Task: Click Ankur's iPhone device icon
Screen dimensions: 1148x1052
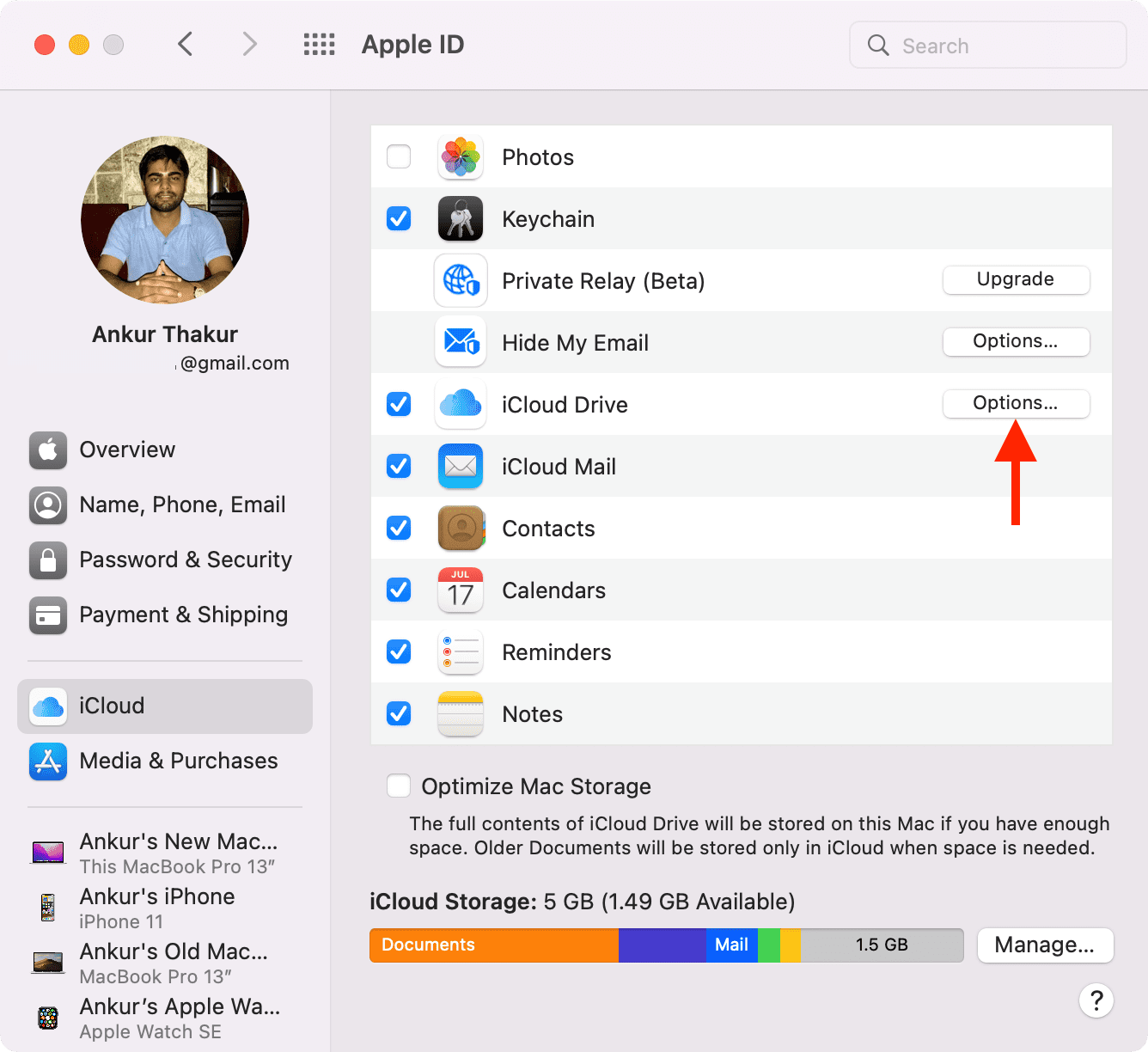Action: click(x=48, y=908)
